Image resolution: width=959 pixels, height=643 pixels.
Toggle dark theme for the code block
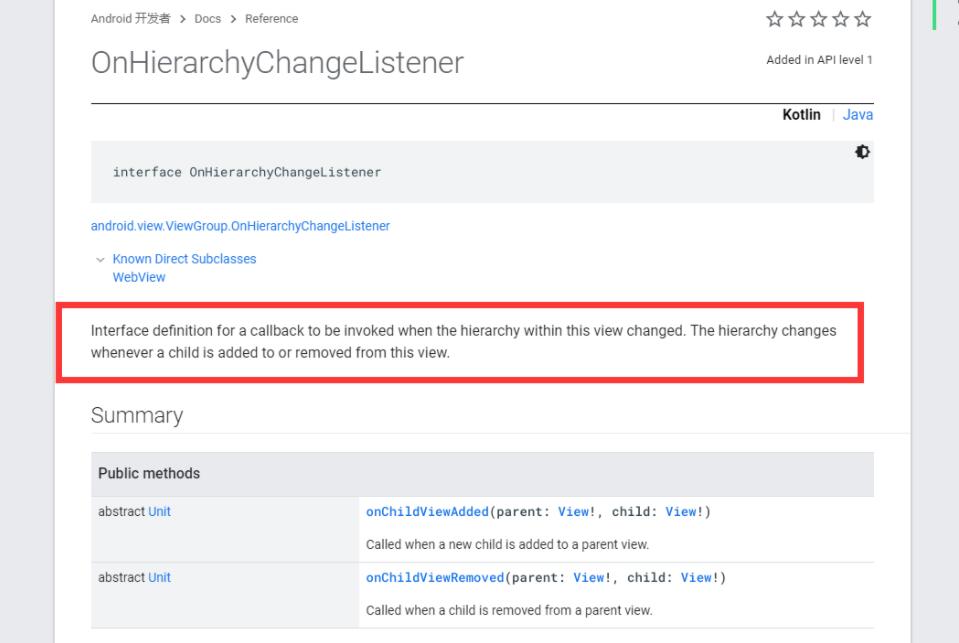click(x=862, y=152)
